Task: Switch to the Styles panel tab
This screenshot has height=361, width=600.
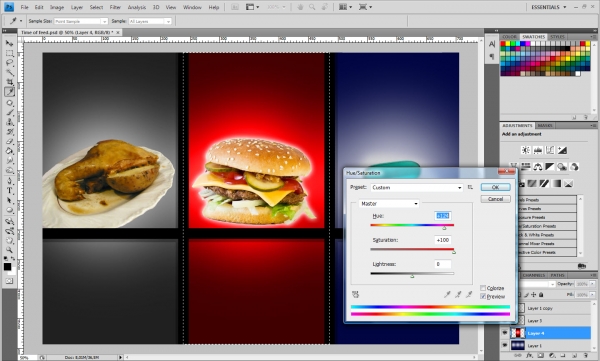Action: click(557, 37)
